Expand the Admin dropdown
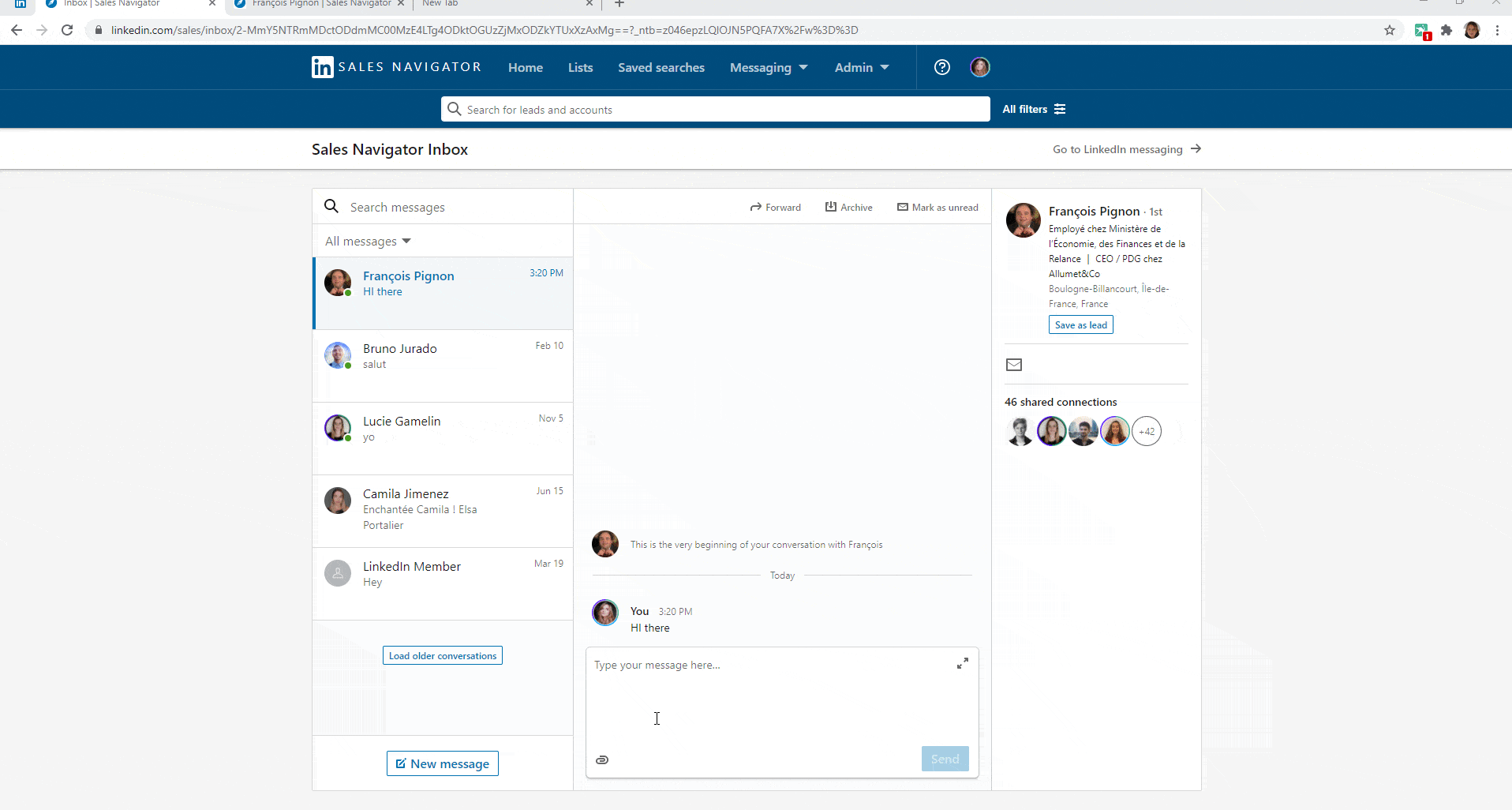The image size is (1512, 810). tap(862, 67)
